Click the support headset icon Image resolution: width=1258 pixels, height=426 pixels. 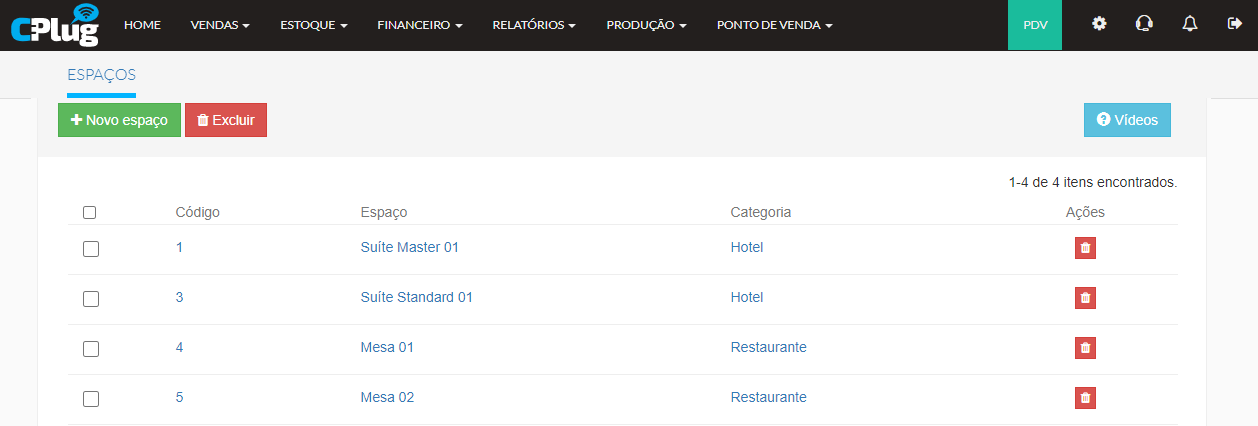coord(1144,24)
